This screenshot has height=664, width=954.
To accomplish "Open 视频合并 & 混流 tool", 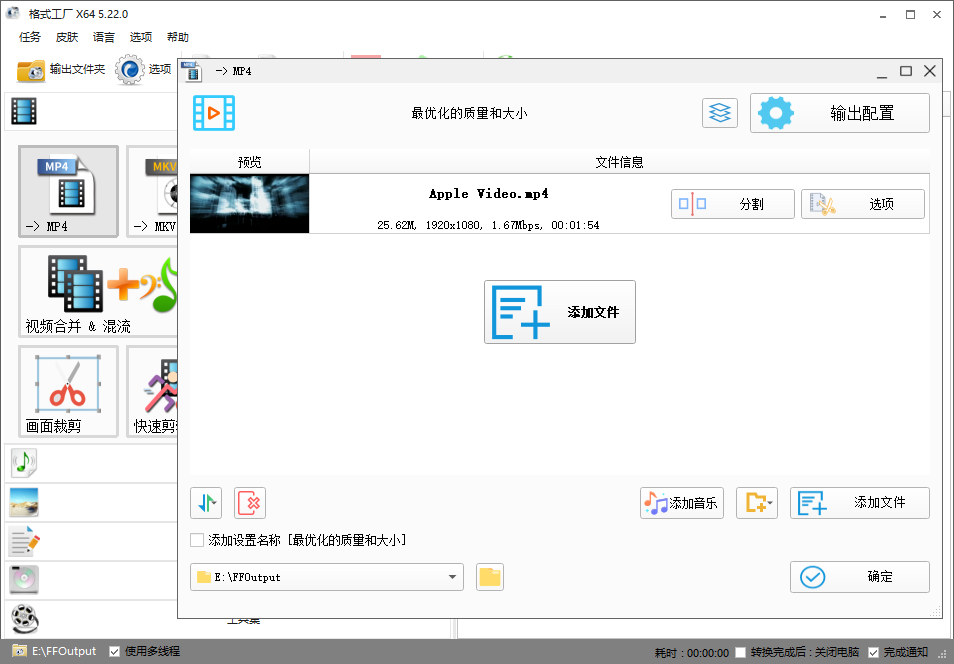I will [x=99, y=292].
